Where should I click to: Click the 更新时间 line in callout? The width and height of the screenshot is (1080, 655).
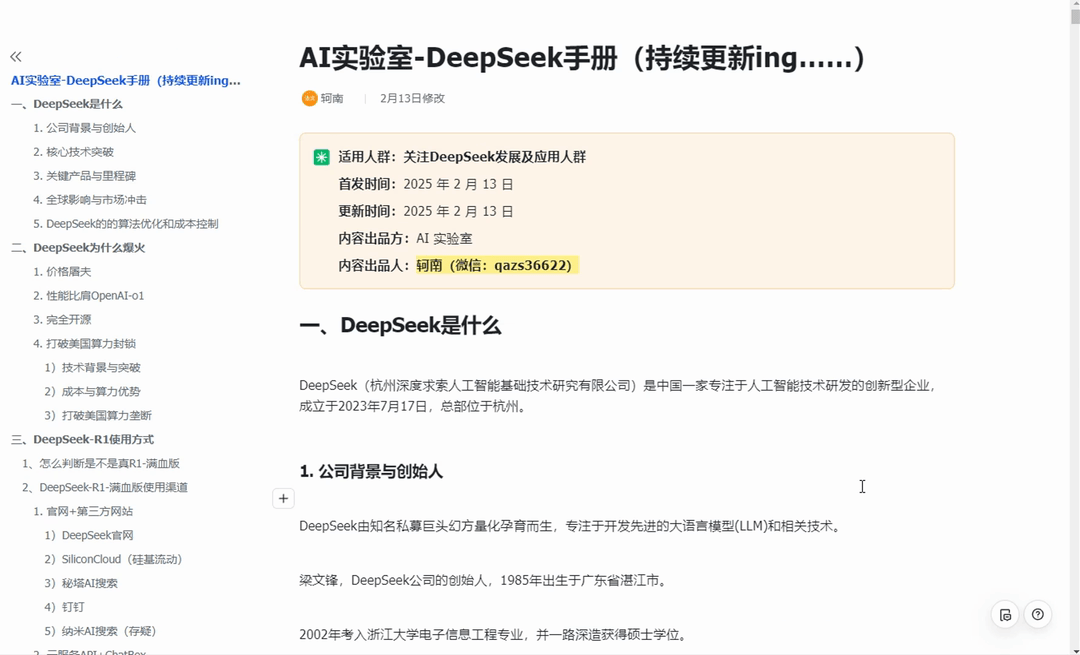pos(426,211)
